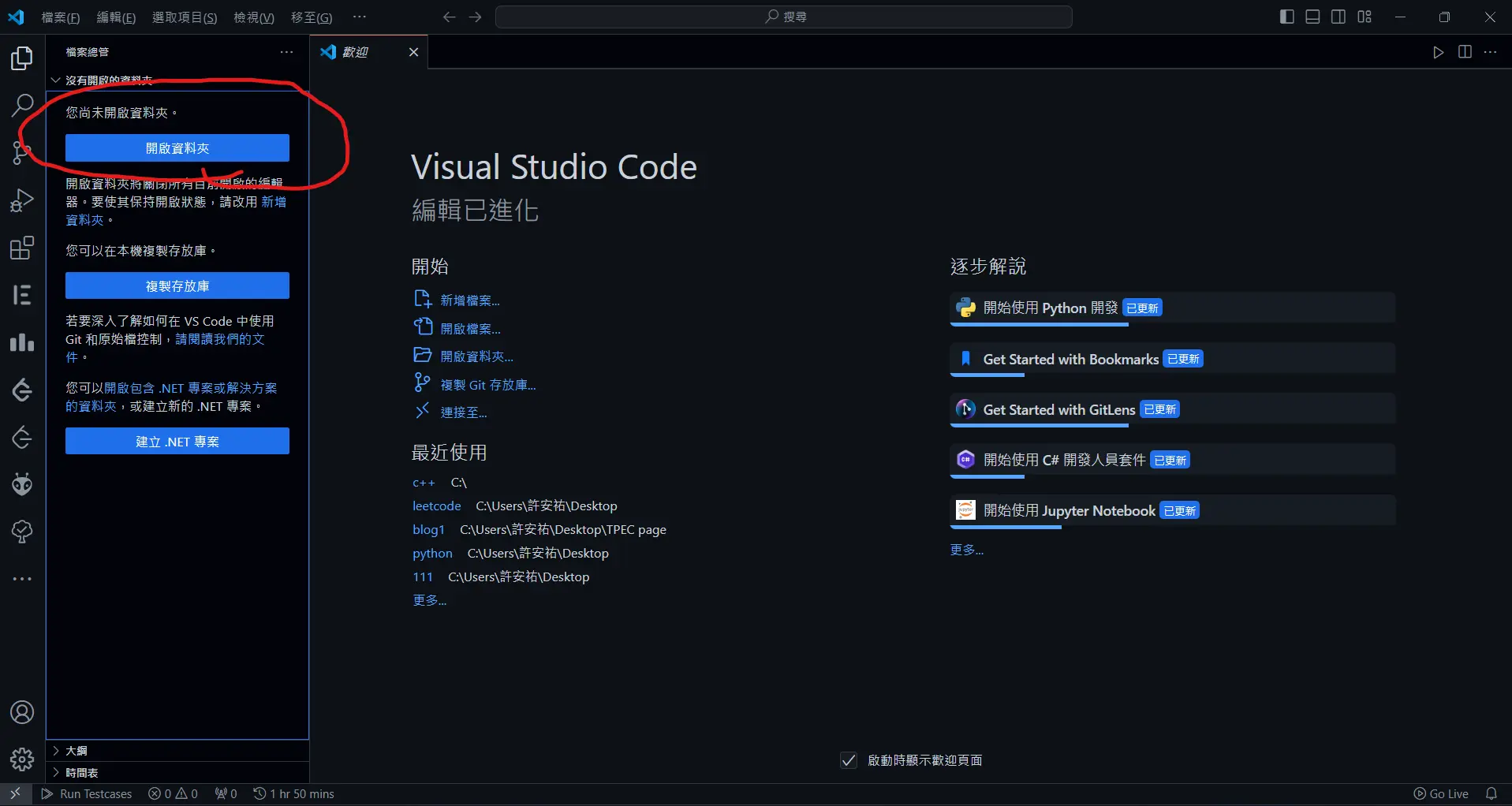Toggle the primary sidebar layout button
The image size is (1512, 806).
[x=1286, y=17]
